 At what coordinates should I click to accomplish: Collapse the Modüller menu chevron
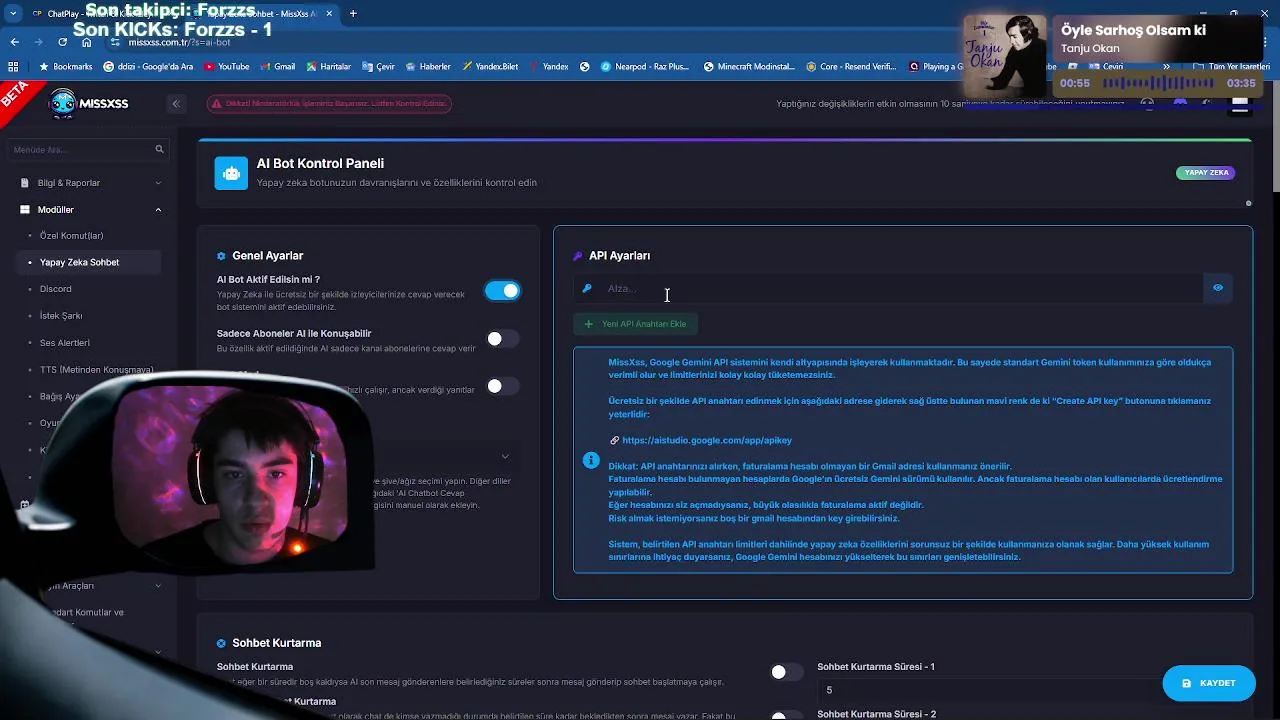[x=158, y=210]
